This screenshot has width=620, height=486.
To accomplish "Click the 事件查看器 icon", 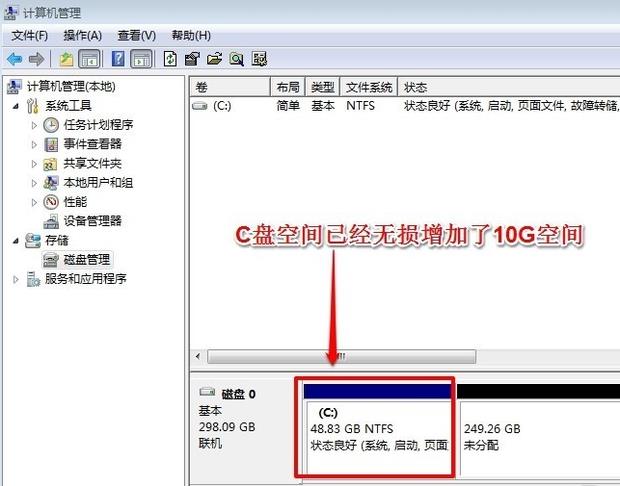I will point(51,144).
